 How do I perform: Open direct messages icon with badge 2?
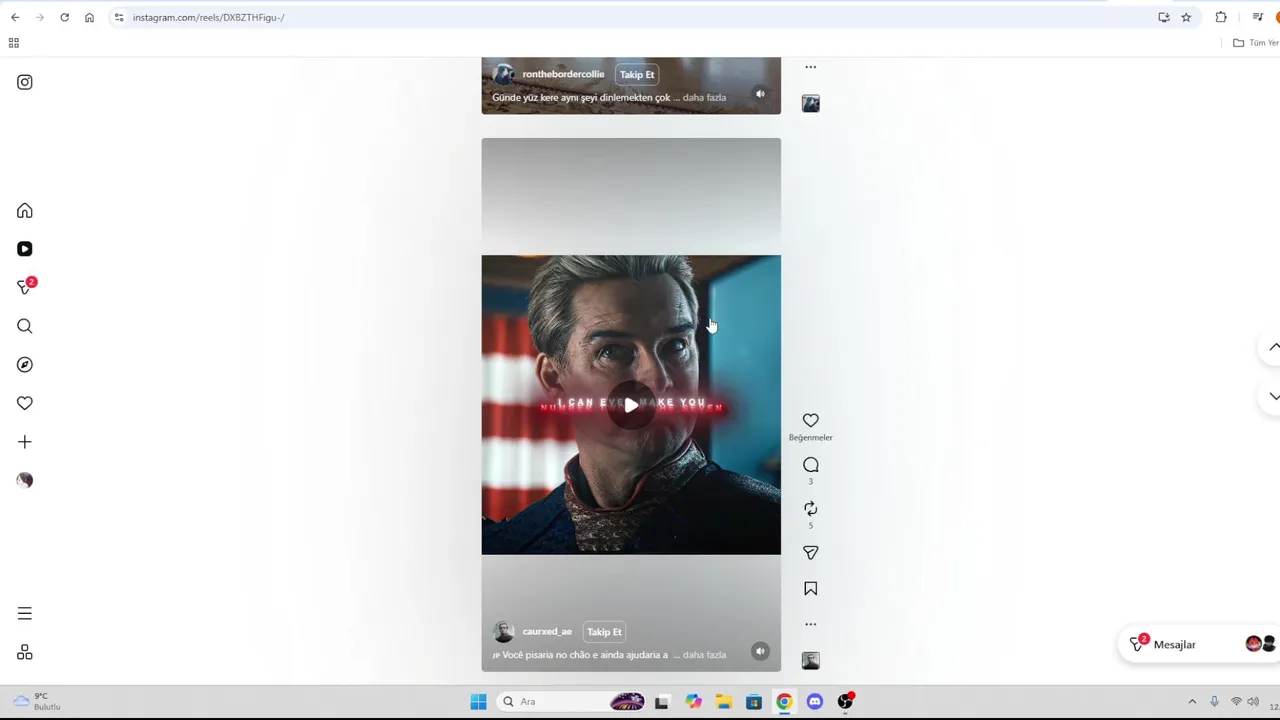click(26, 287)
